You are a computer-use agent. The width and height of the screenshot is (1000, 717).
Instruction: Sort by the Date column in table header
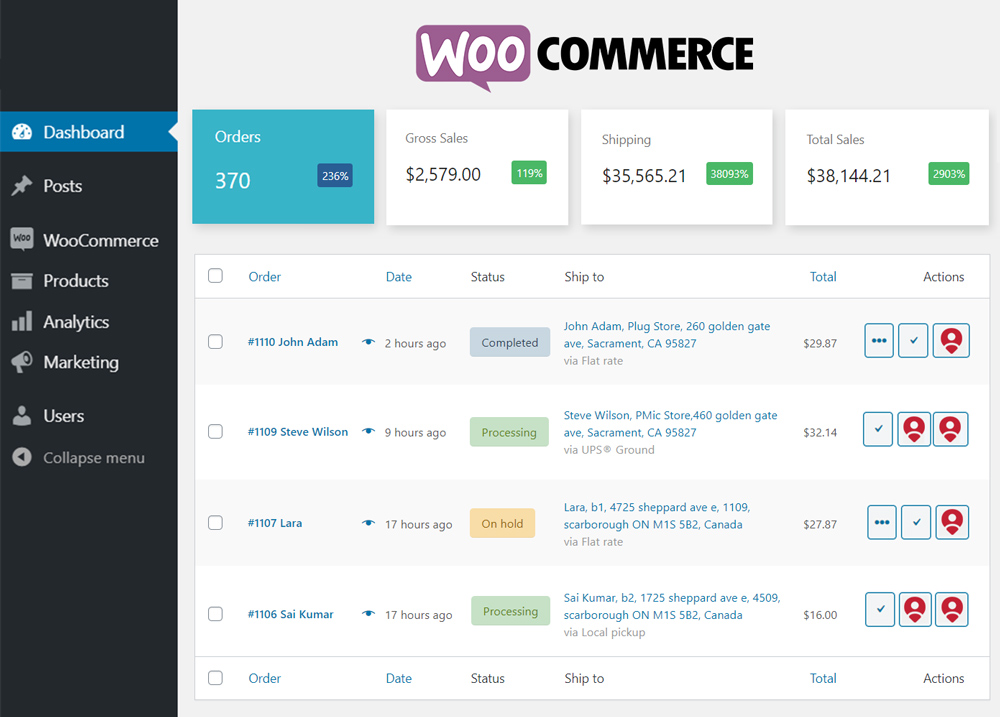pos(399,277)
